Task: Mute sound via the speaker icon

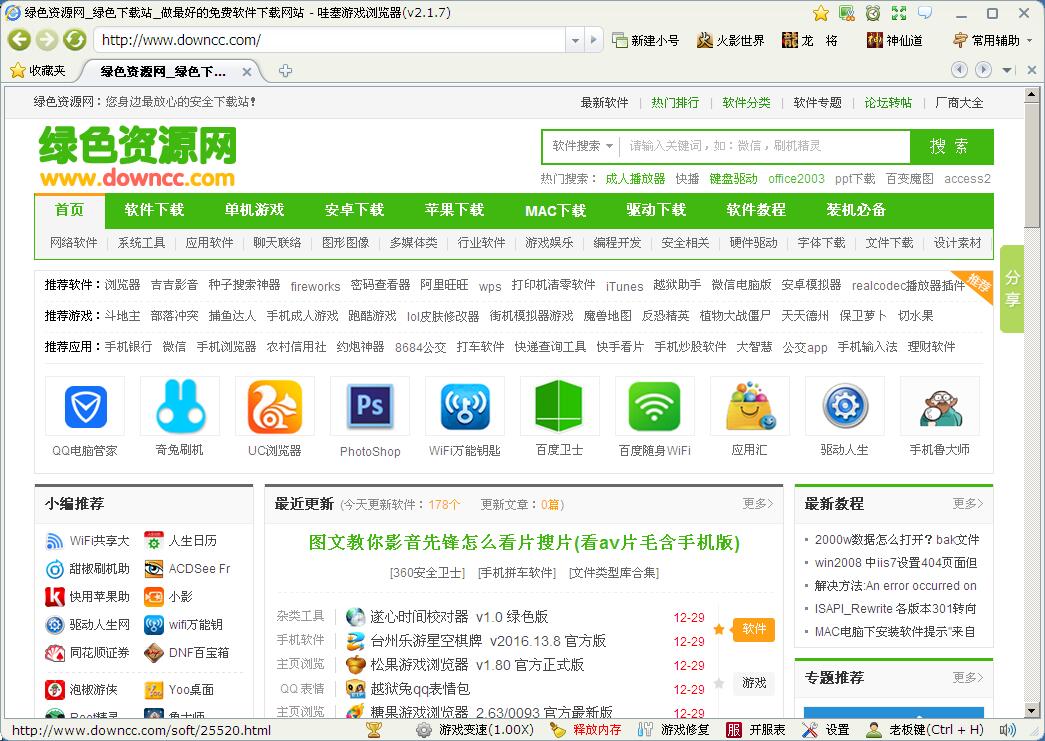Action: pos(1005,729)
